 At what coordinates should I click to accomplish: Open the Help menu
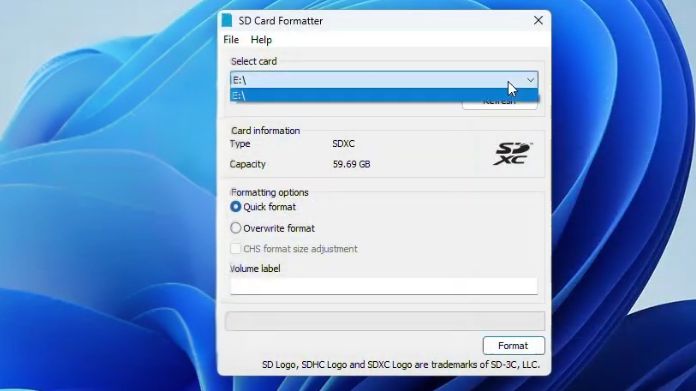(261, 40)
